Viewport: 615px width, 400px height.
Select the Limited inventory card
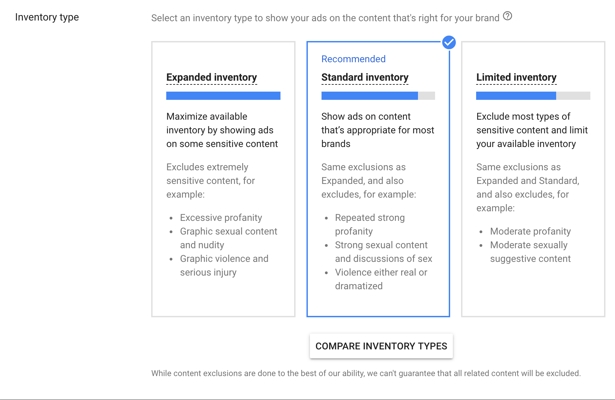point(533,179)
